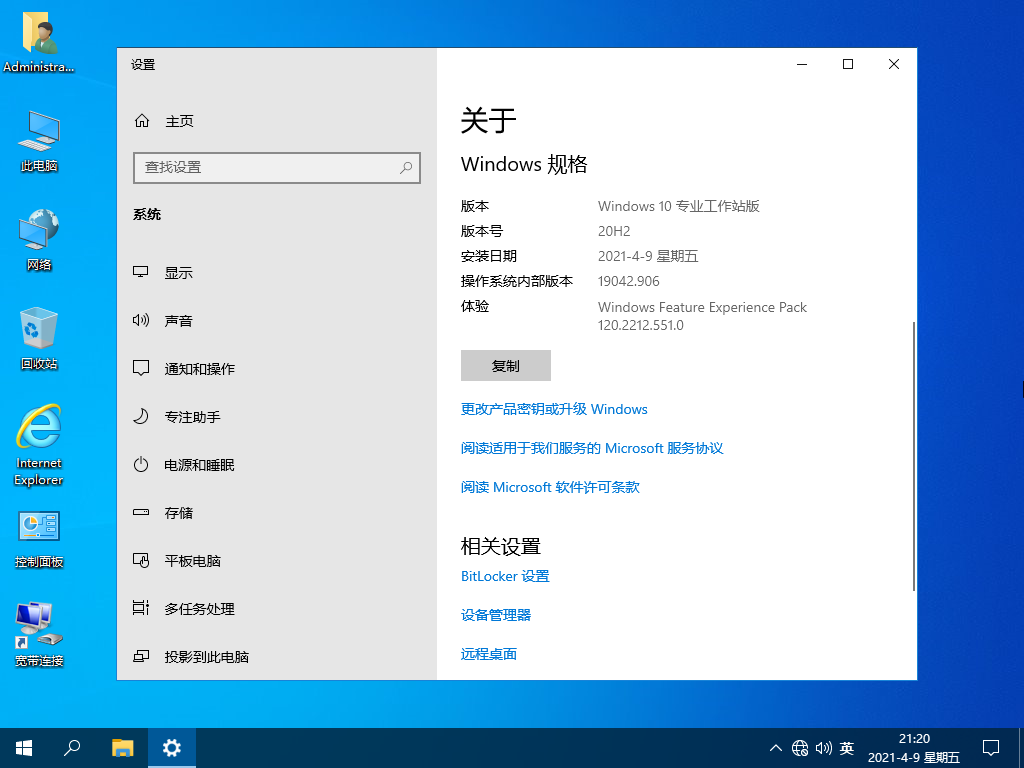
Task: Close the 设置 window
Action: 893,64
